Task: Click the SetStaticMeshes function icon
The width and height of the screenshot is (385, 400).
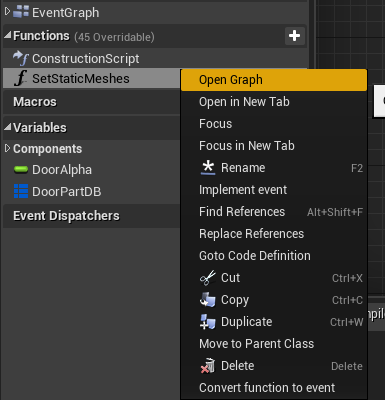Action: (20, 79)
